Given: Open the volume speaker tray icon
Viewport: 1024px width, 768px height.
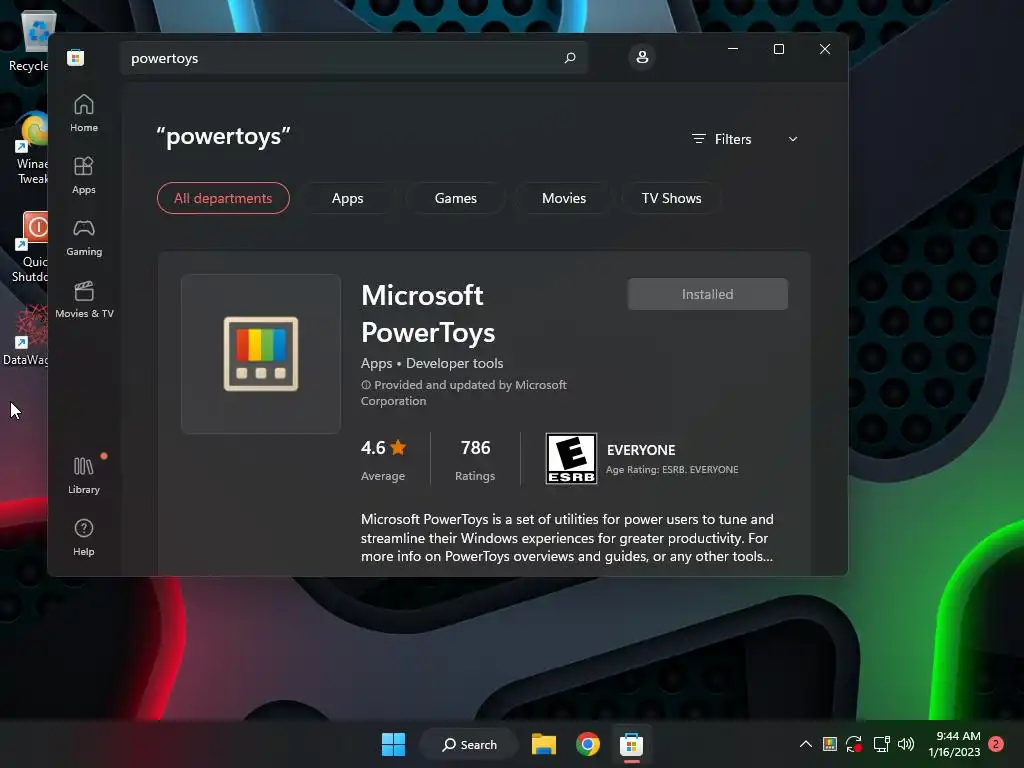Looking at the screenshot, I should [906, 744].
